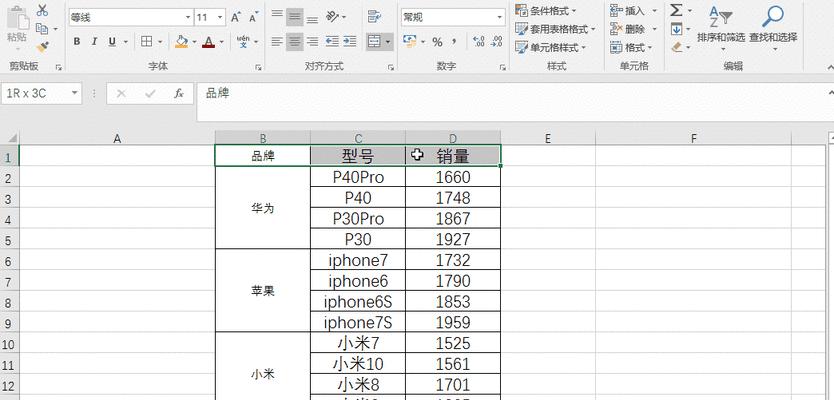834x400 pixels.
Task: Toggle align text right
Action: (313, 41)
